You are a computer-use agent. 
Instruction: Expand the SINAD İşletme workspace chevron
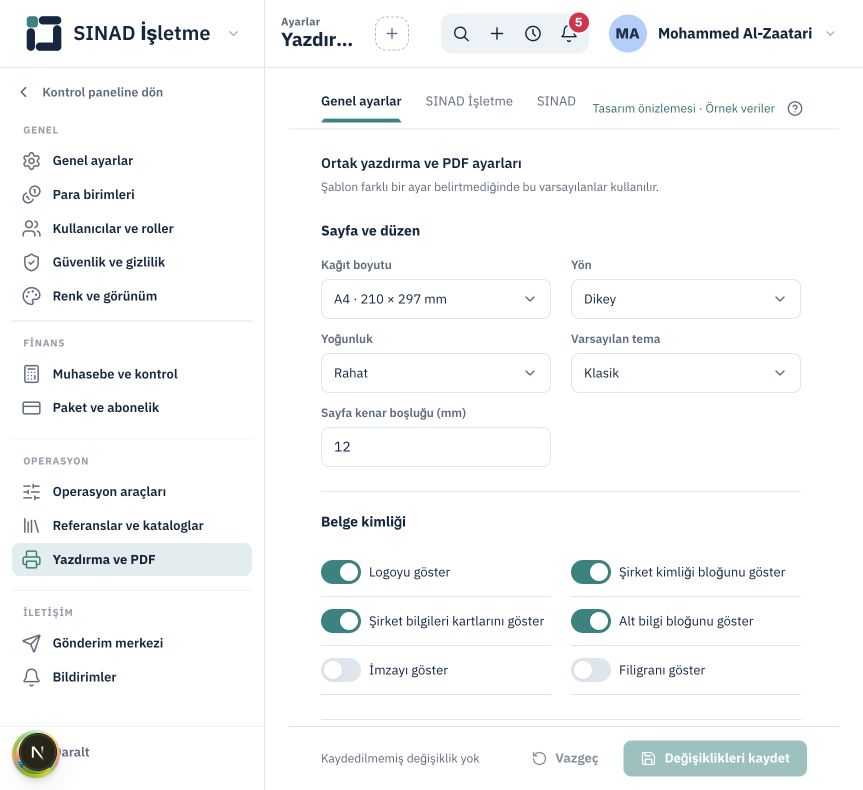(x=233, y=34)
